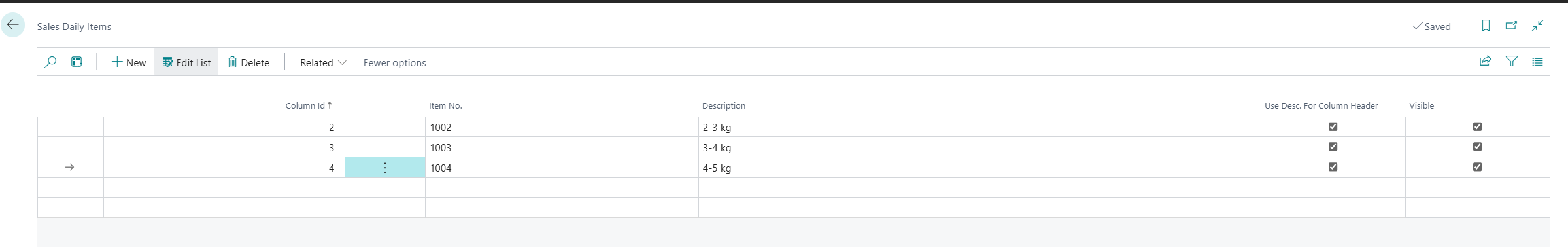Uncheck Visible for item 1002
1568x247 pixels.
[1477, 126]
